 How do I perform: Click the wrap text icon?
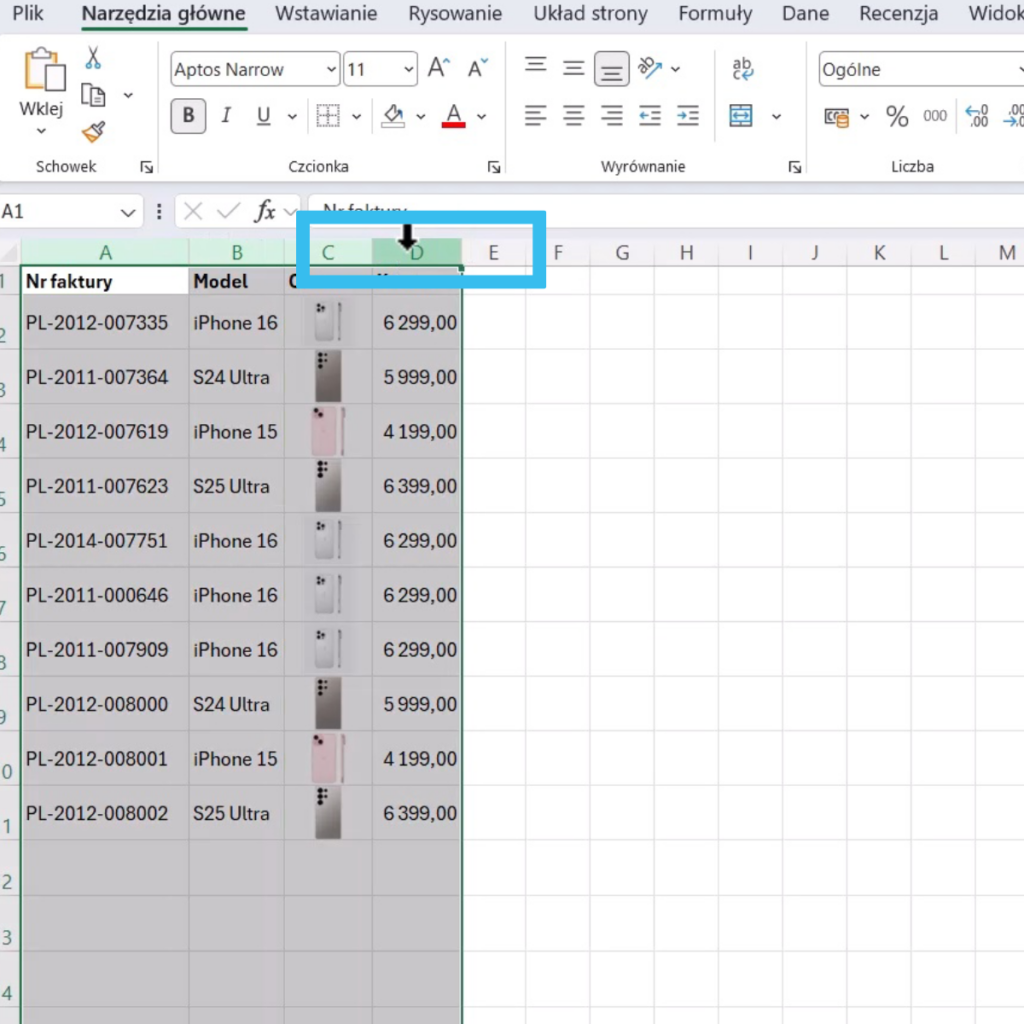click(742, 69)
